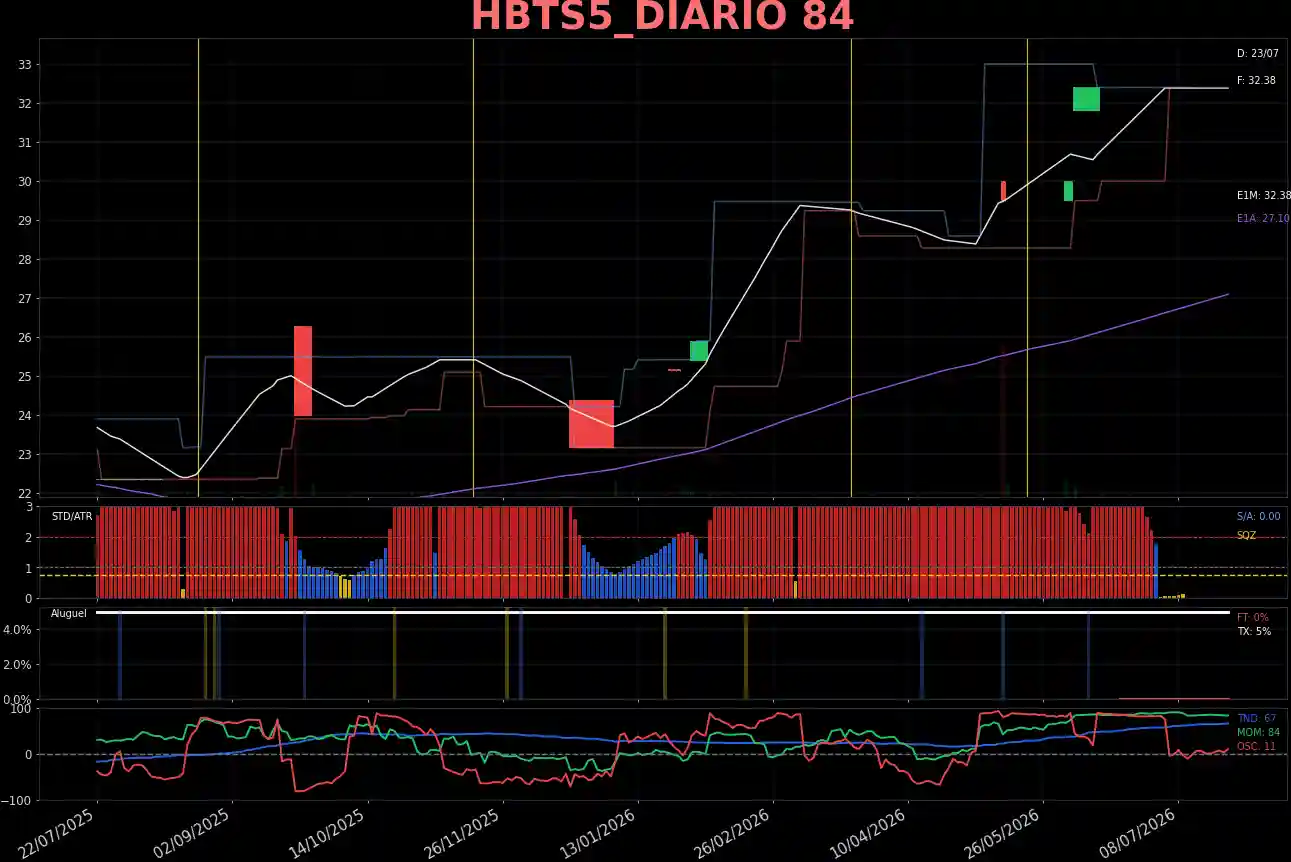Click the 2.0% axis label in Aluguel panel
The height and width of the screenshot is (862, 1291).
point(19,665)
